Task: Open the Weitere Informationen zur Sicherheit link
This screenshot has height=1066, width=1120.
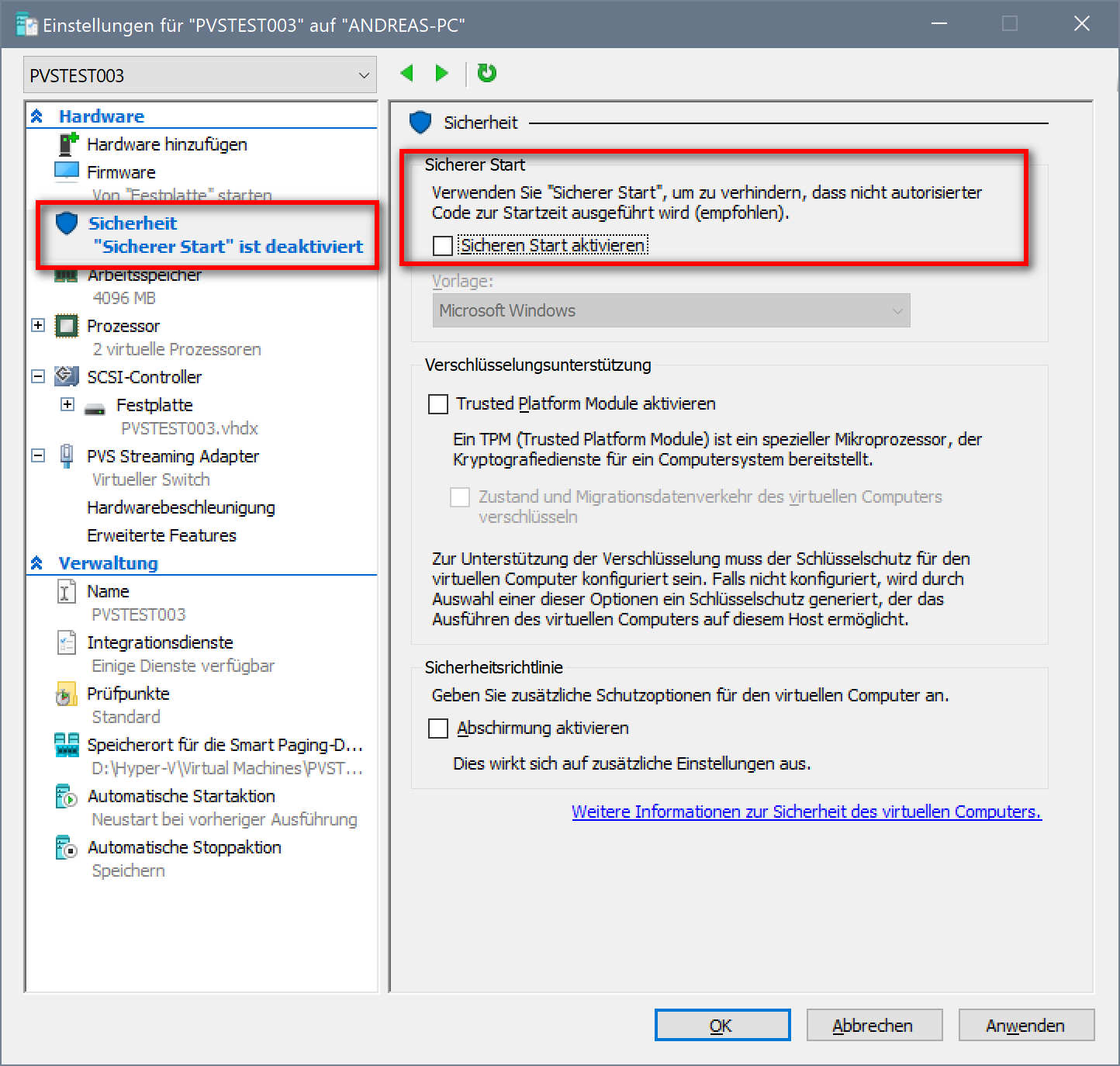Action: pyautogui.click(x=806, y=812)
